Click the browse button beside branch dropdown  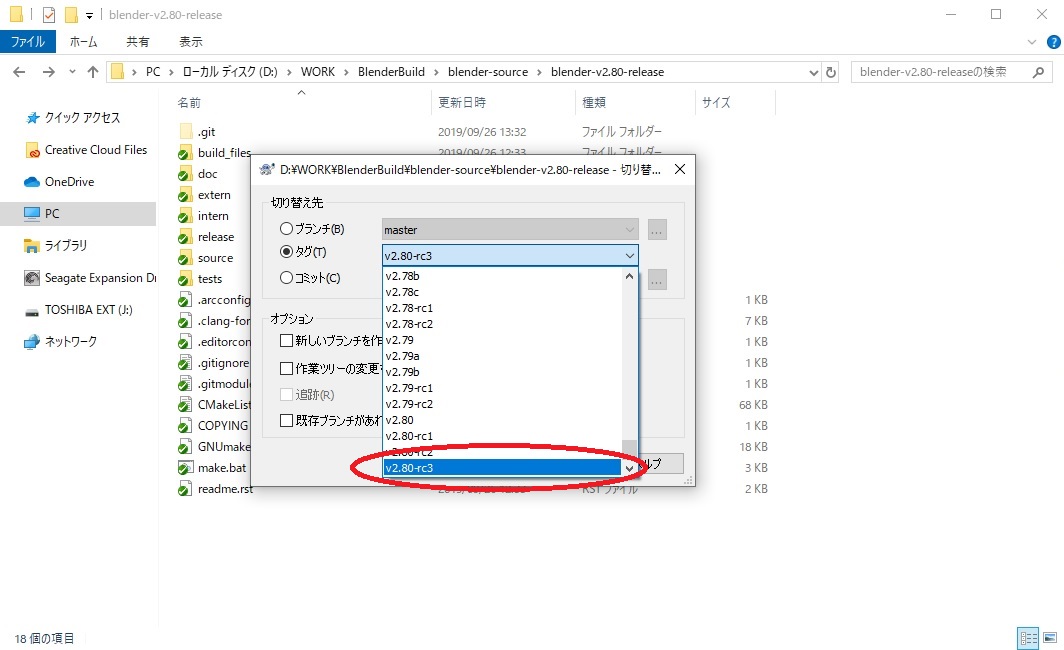656,229
